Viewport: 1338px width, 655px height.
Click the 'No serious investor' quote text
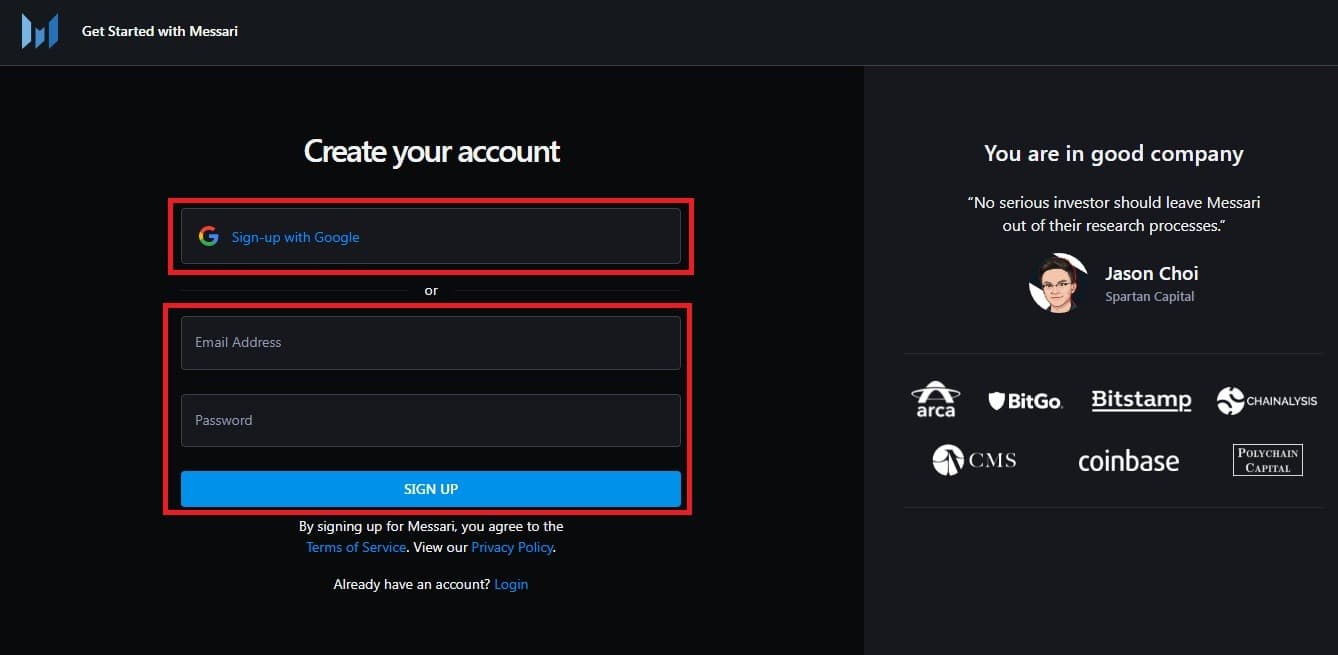click(1114, 214)
